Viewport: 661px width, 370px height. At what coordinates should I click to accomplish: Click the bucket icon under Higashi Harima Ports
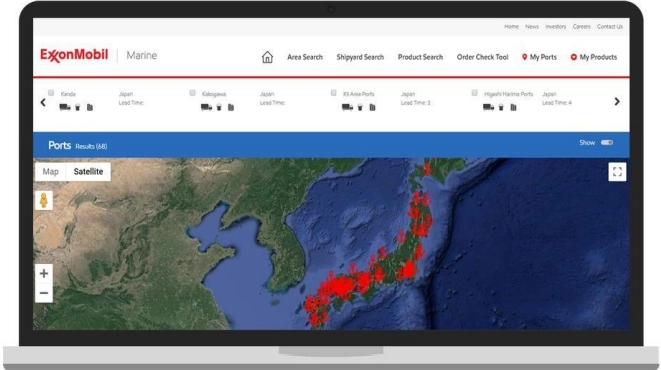[x=501, y=107]
